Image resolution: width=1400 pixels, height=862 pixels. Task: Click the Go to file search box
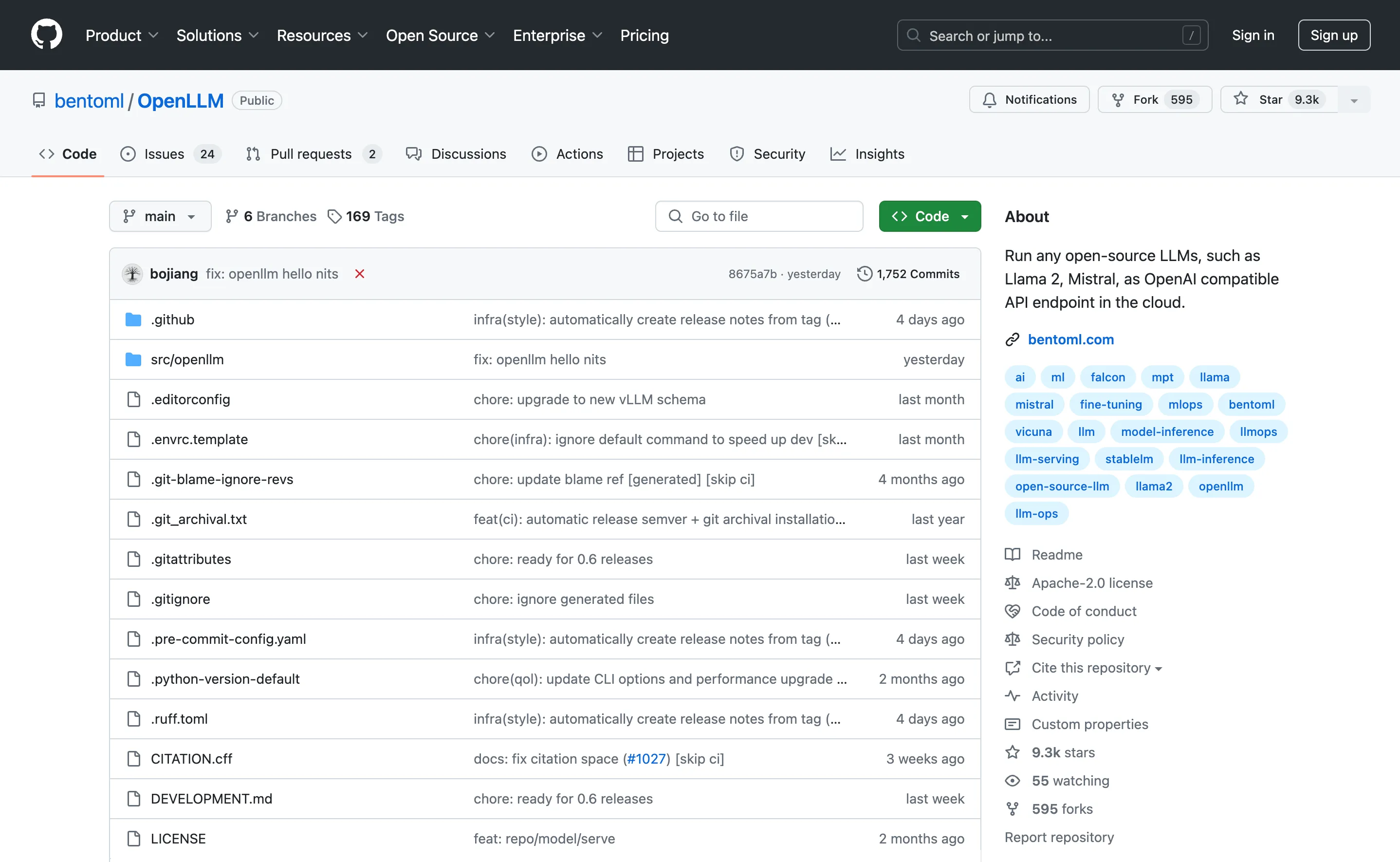[x=758, y=216]
